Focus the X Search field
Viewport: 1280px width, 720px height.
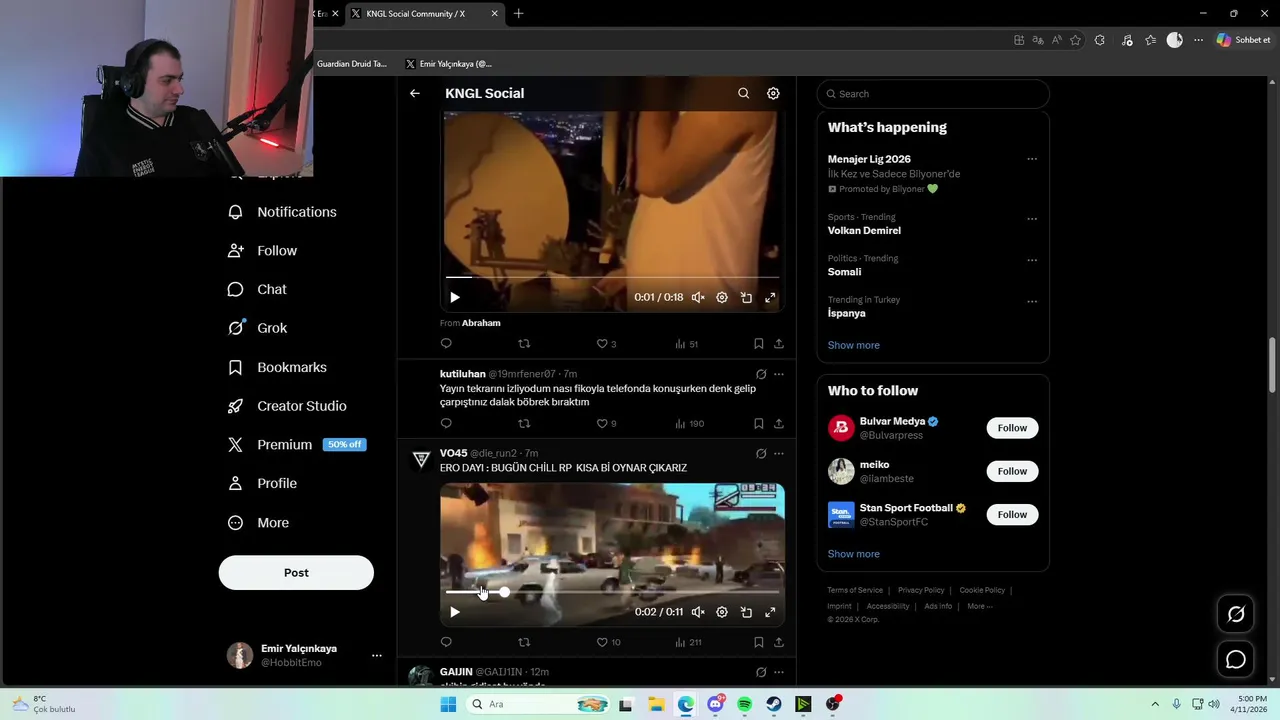[x=933, y=94]
